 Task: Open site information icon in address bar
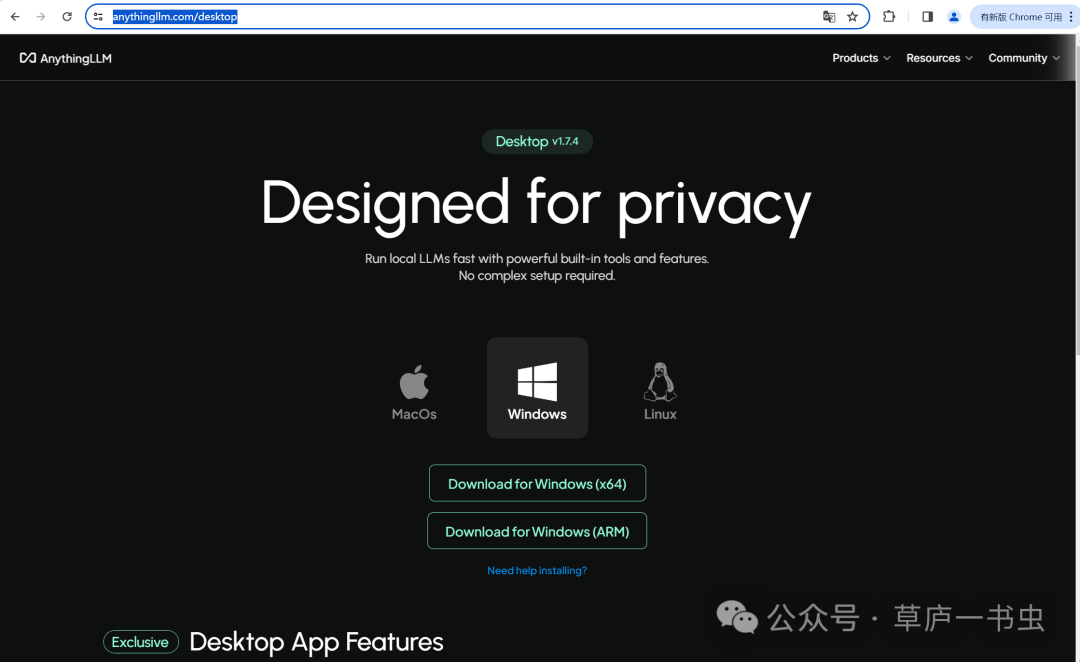click(x=98, y=17)
